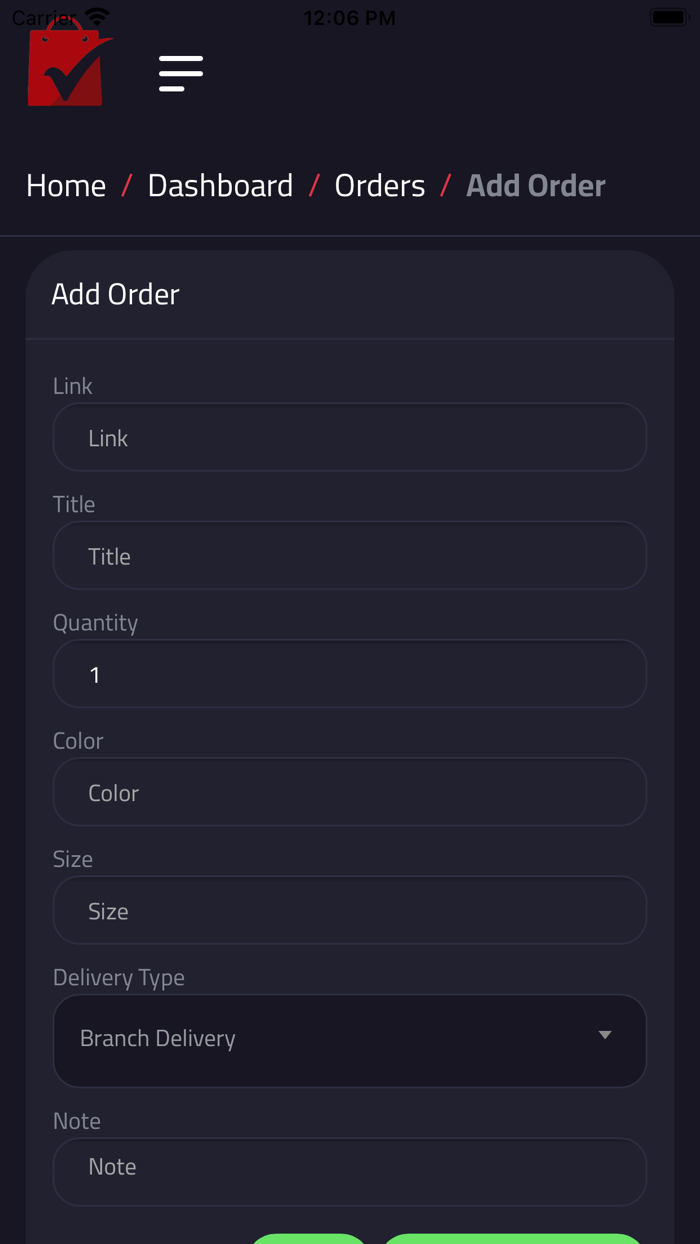Click into the Title text field
Viewport: 700px width, 1244px height.
tap(350, 555)
